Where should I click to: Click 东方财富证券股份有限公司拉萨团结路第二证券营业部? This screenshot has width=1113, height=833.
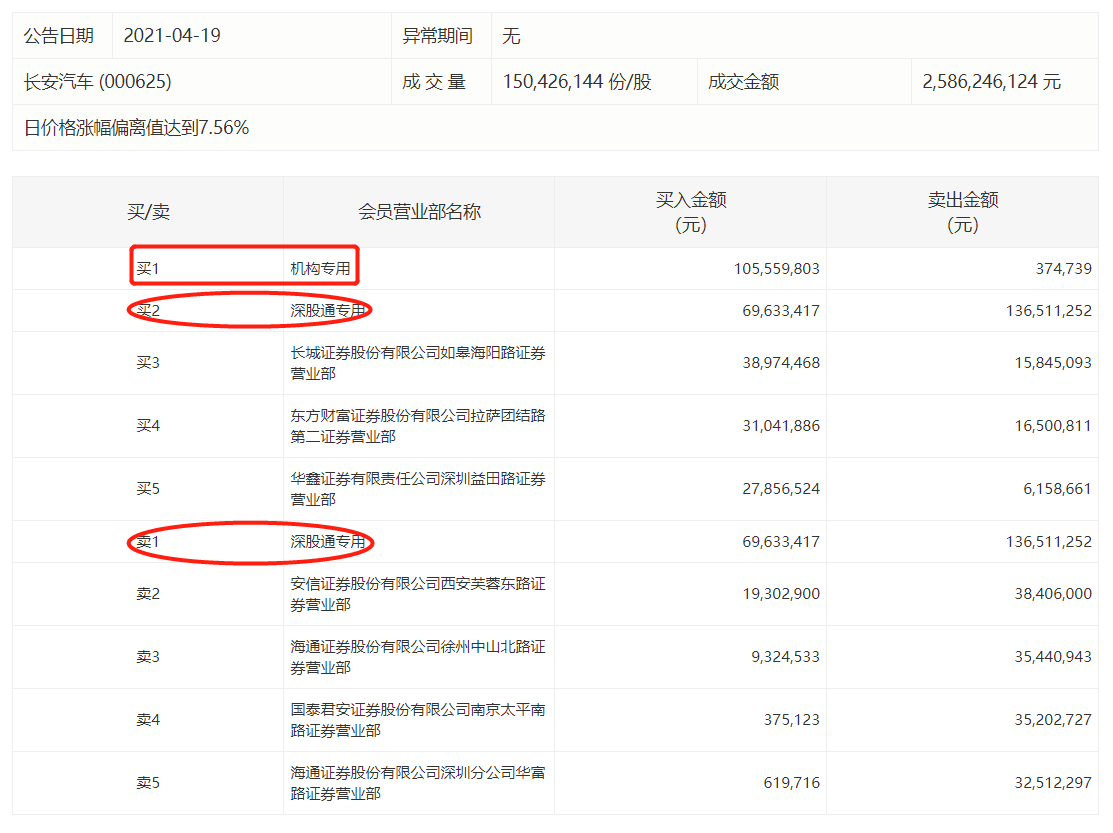417,426
